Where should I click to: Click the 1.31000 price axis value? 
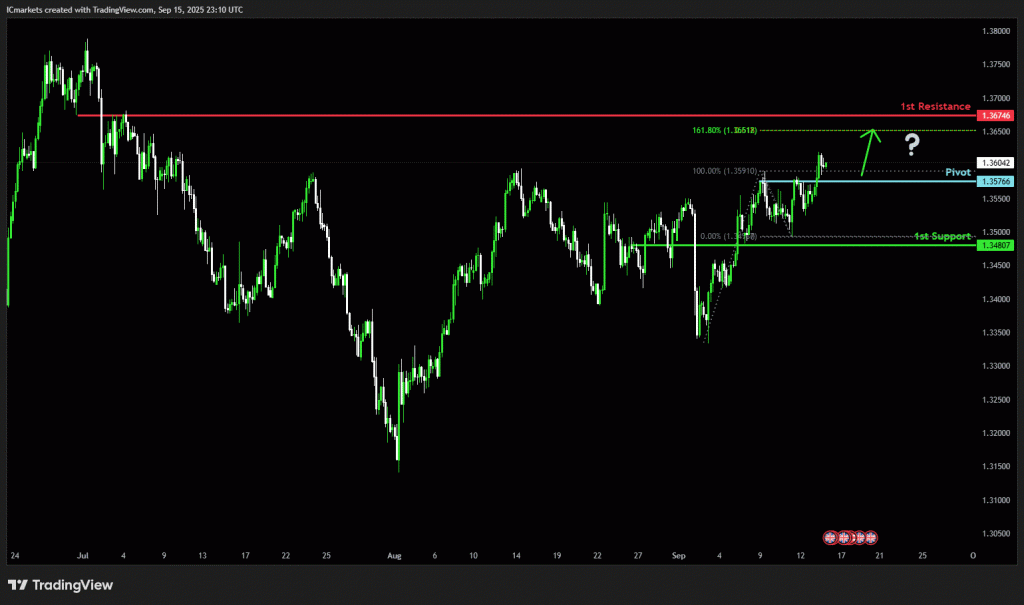tap(996, 500)
